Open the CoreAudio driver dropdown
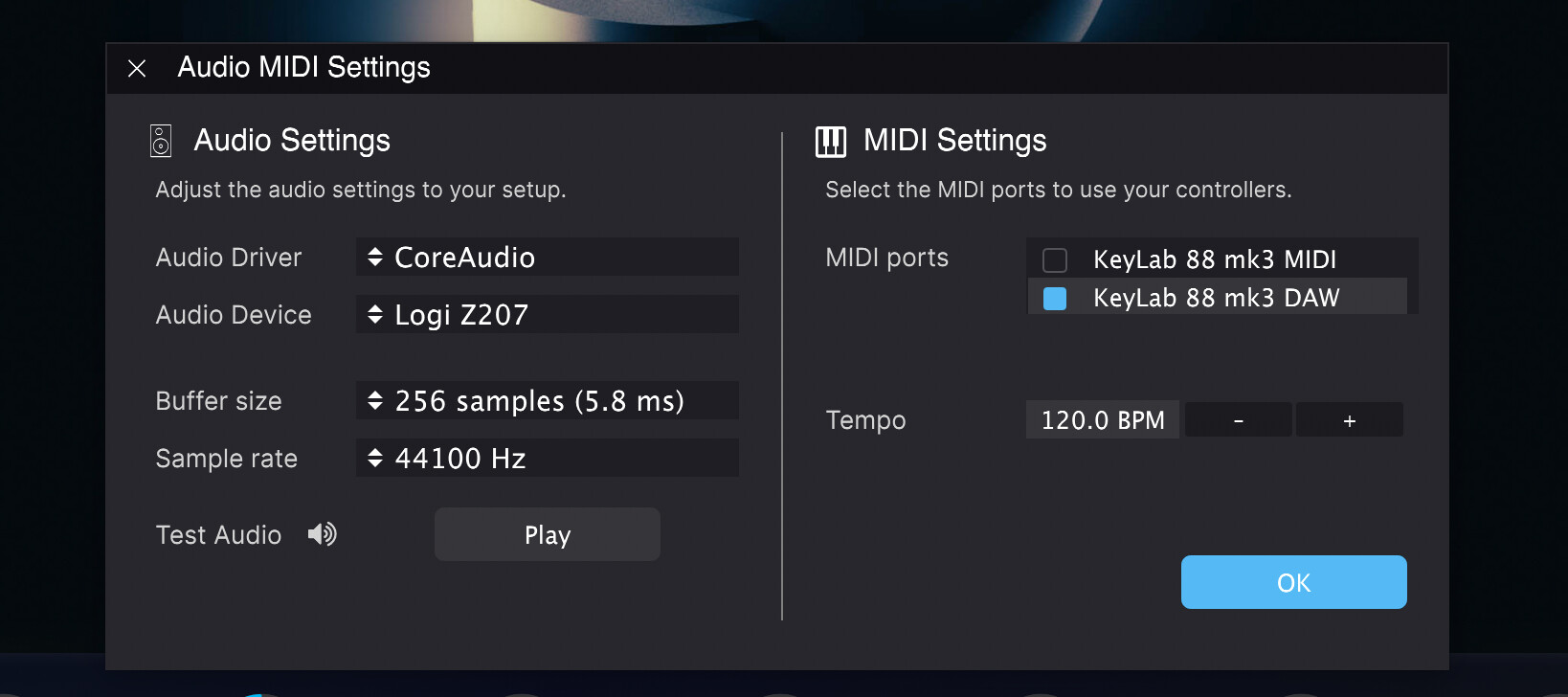 click(x=548, y=257)
